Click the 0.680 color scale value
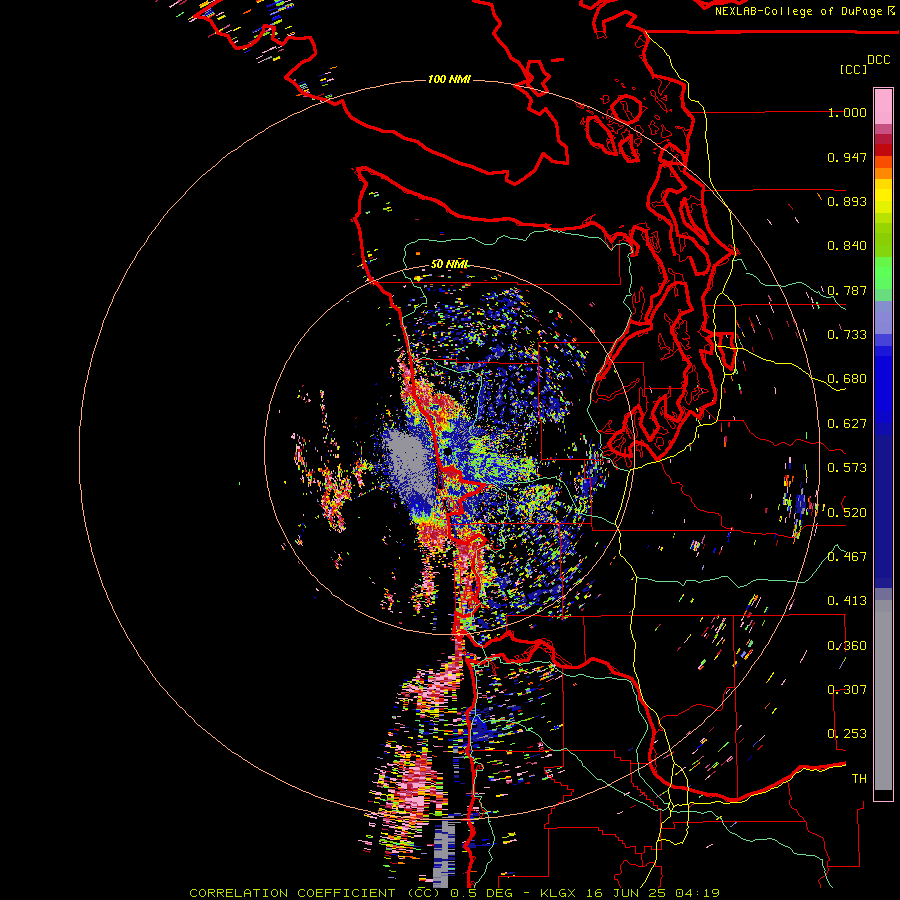 [x=847, y=379]
